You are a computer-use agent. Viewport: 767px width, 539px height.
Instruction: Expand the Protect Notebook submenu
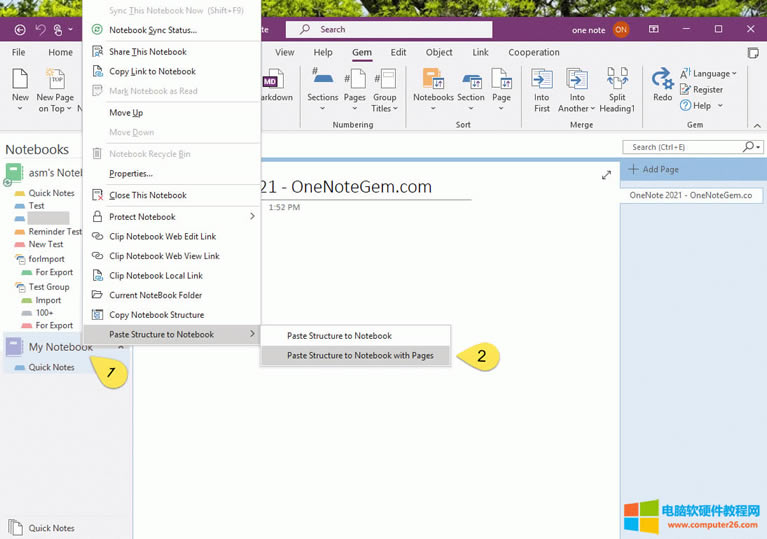[172, 217]
